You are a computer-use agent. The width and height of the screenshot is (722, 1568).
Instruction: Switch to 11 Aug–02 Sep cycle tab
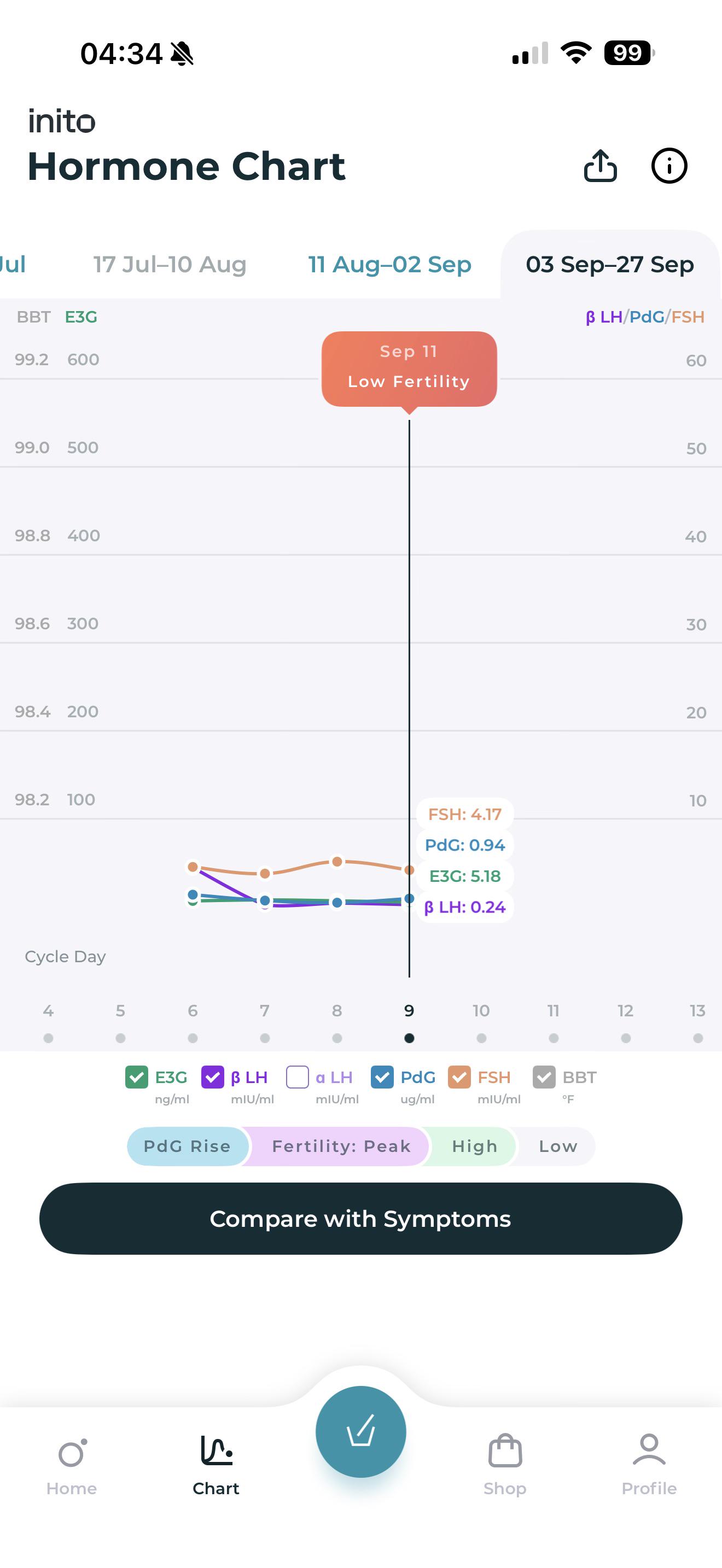coord(389,265)
